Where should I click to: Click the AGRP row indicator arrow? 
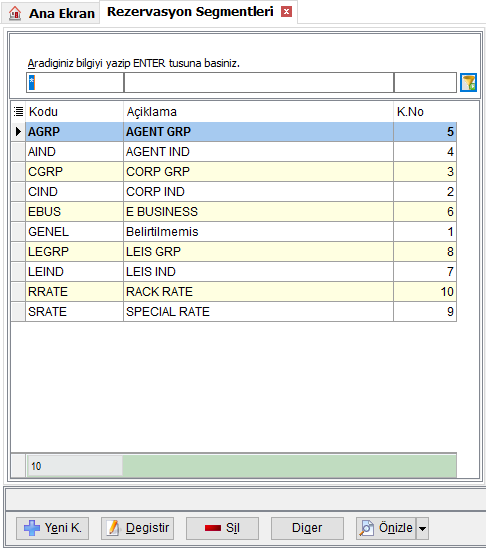click(x=18, y=132)
